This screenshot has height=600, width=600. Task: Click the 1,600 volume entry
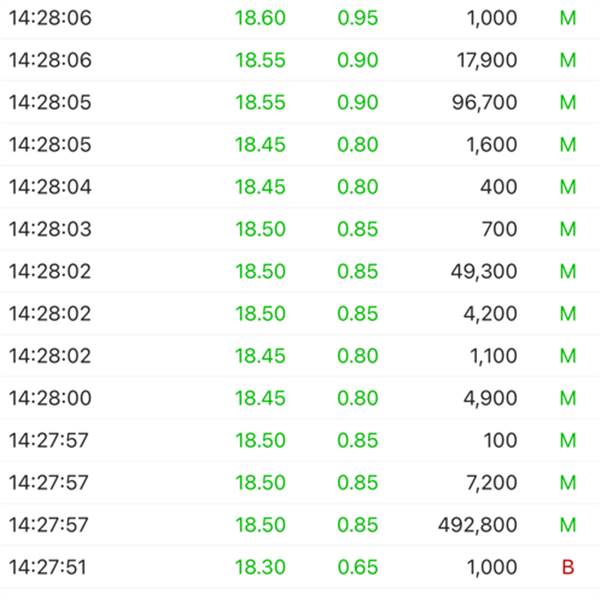pyautogui.click(x=490, y=145)
